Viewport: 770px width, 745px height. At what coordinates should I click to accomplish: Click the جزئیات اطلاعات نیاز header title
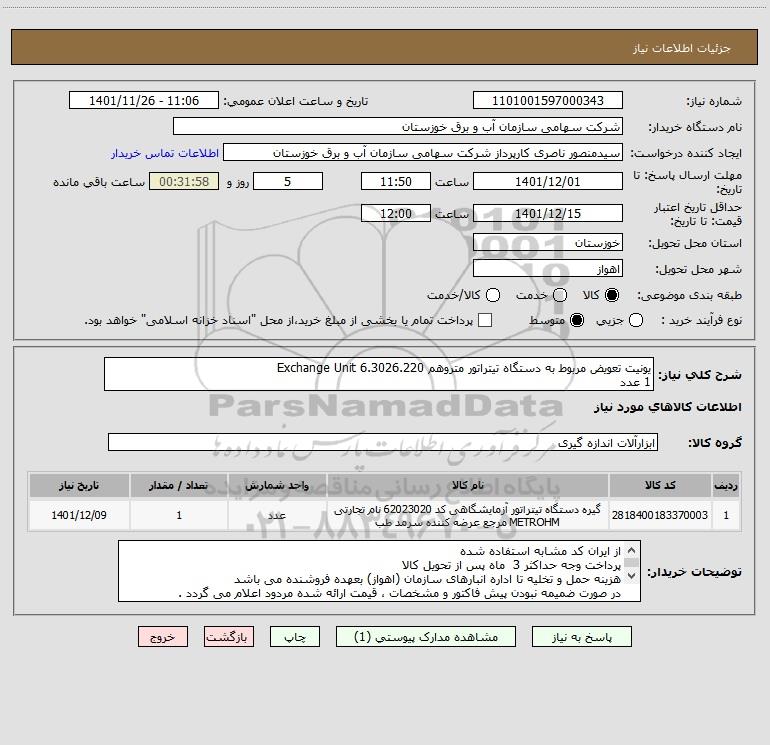click(x=682, y=48)
